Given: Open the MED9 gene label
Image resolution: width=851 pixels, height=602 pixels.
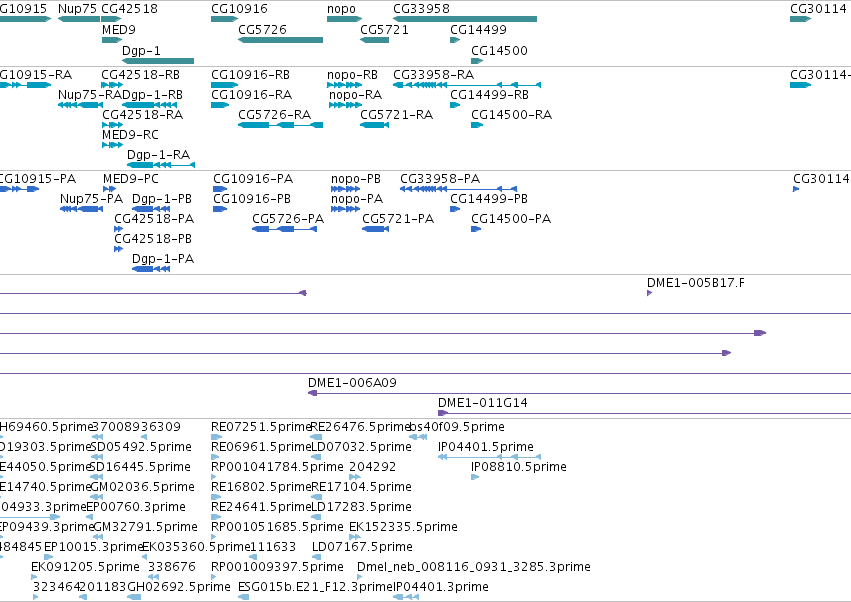Looking at the screenshot, I should 119,29.
